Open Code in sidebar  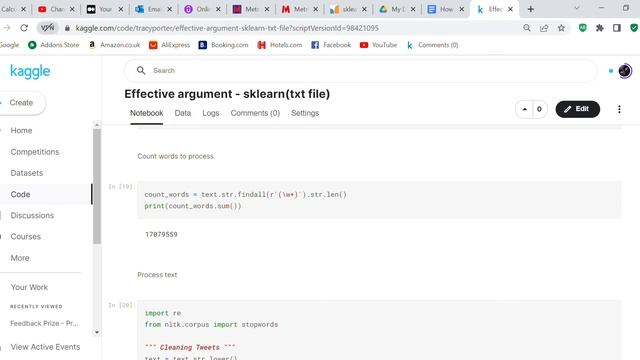[x=20, y=194]
